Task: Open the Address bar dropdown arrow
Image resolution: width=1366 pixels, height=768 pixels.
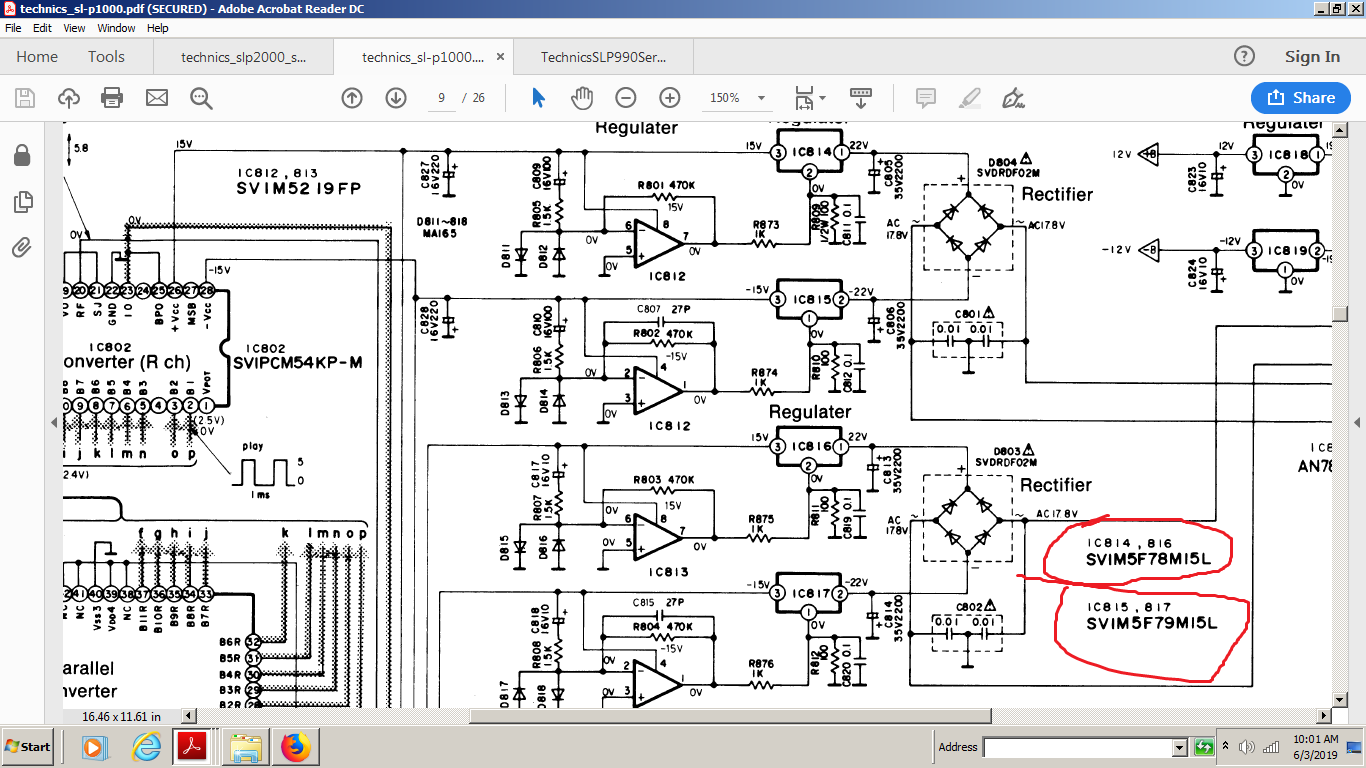Action: point(1179,748)
